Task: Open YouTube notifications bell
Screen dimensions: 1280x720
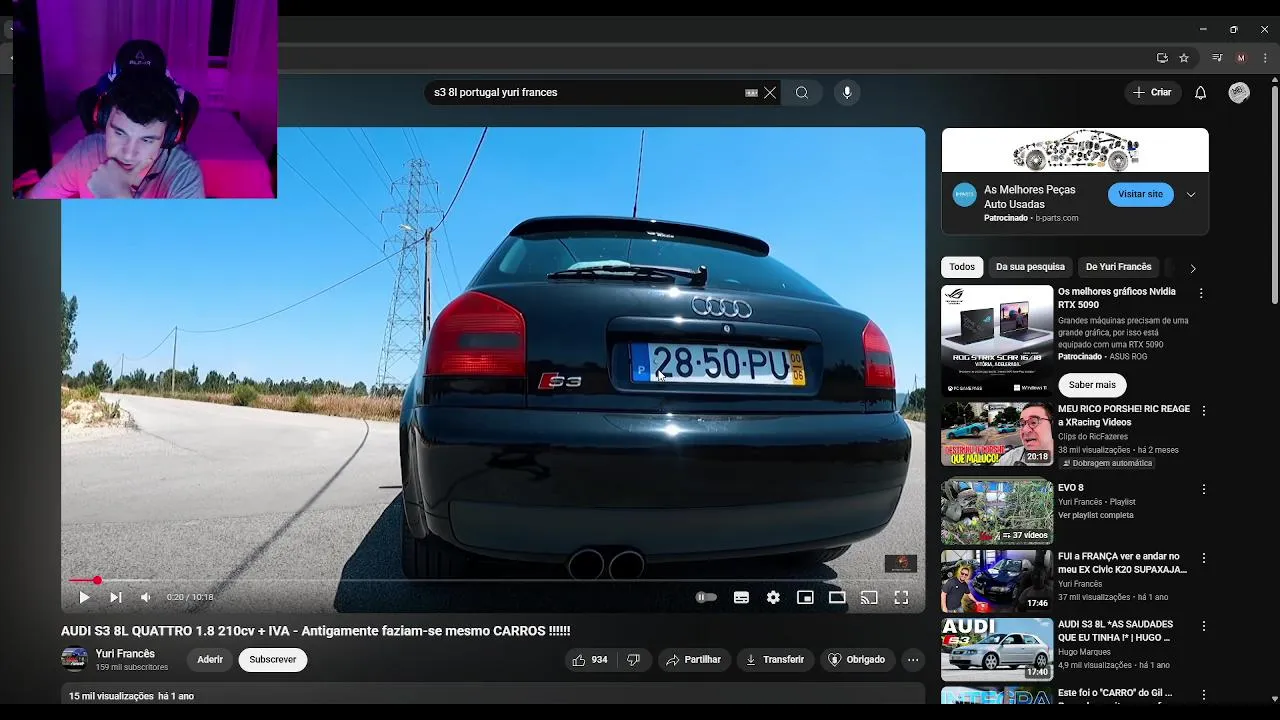Action: point(1200,93)
